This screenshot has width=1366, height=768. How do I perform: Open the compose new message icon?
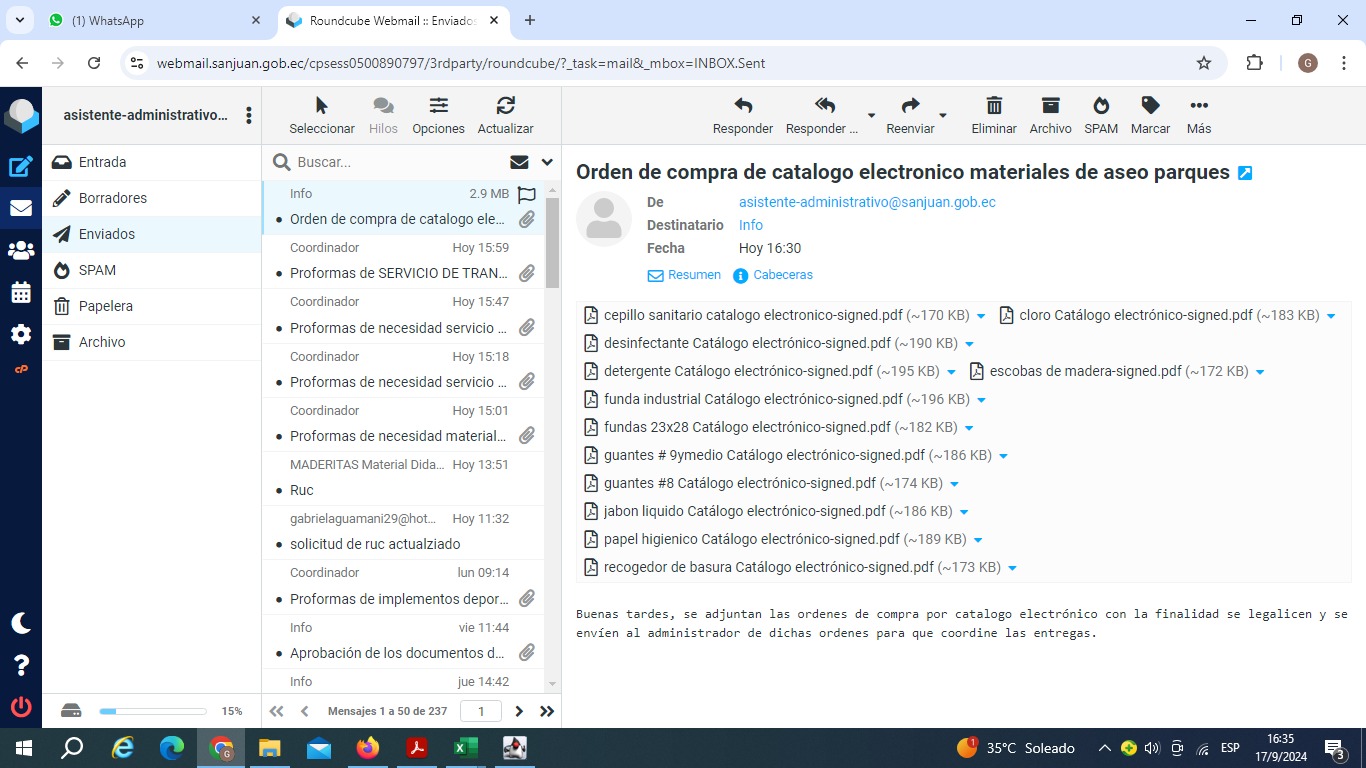pyautogui.click(x=21, y=167)
